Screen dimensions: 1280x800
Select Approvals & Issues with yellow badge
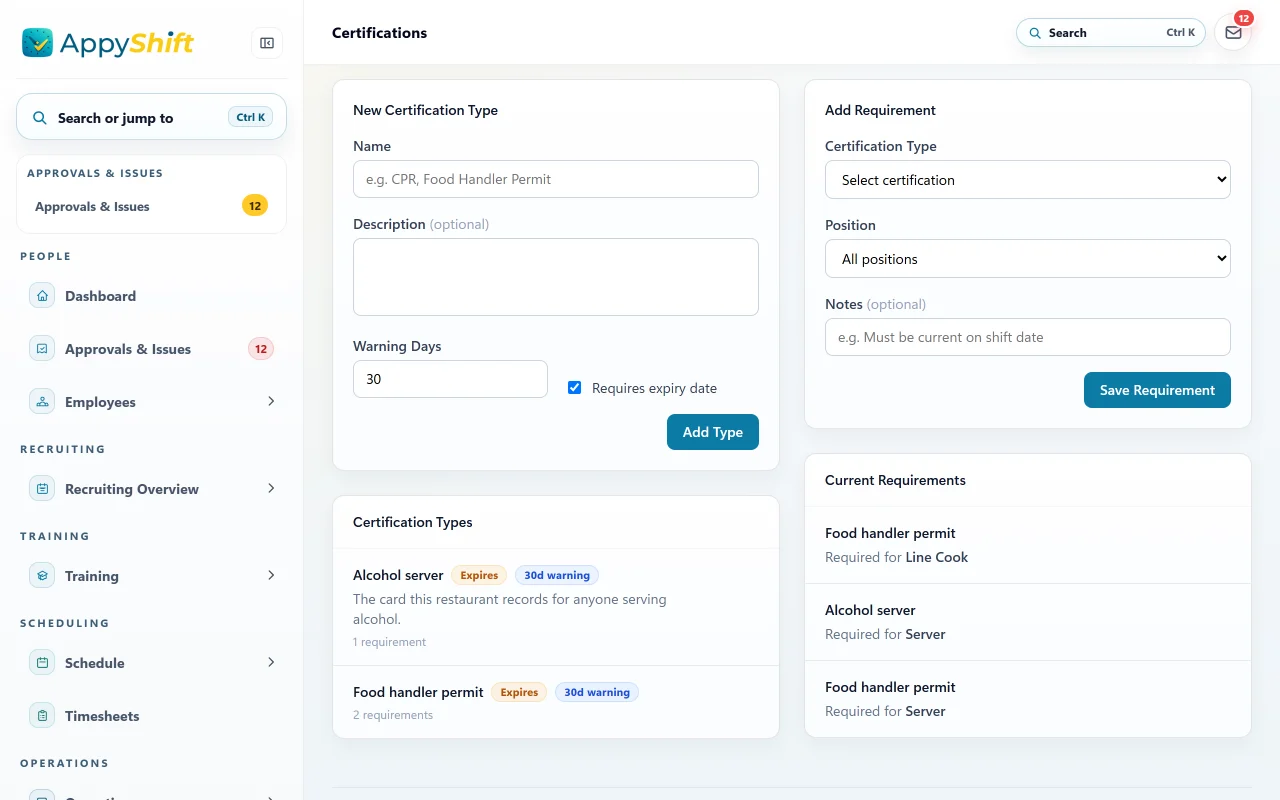point(151,206)
